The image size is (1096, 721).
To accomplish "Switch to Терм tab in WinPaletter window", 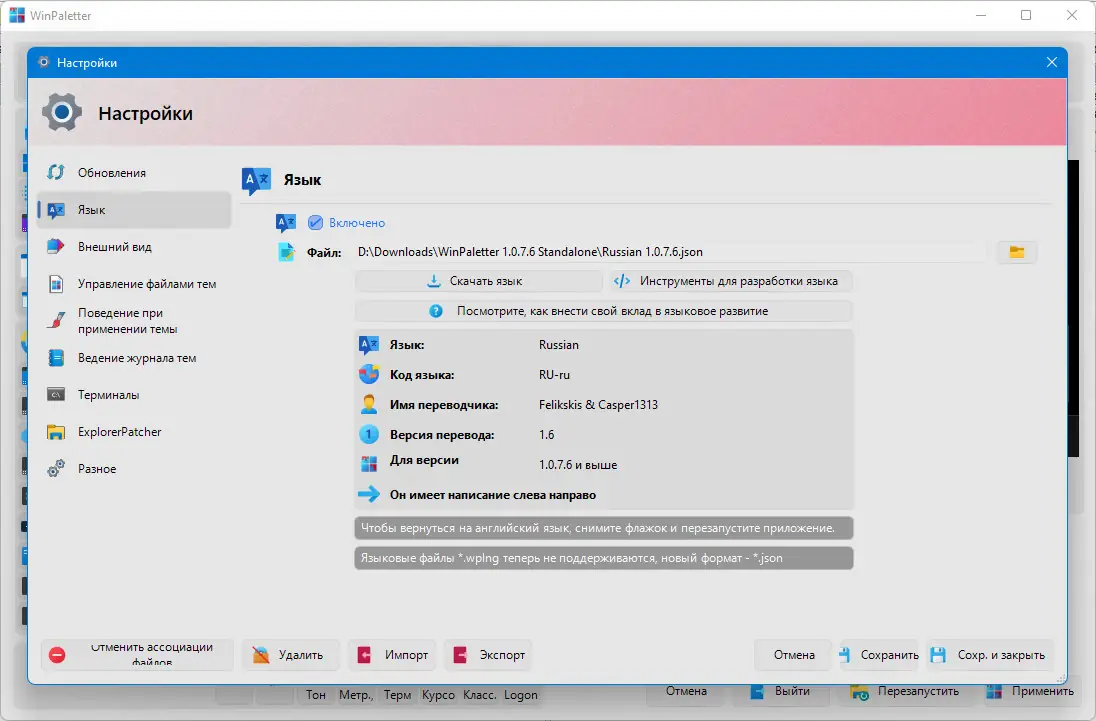I will point(397,694).
